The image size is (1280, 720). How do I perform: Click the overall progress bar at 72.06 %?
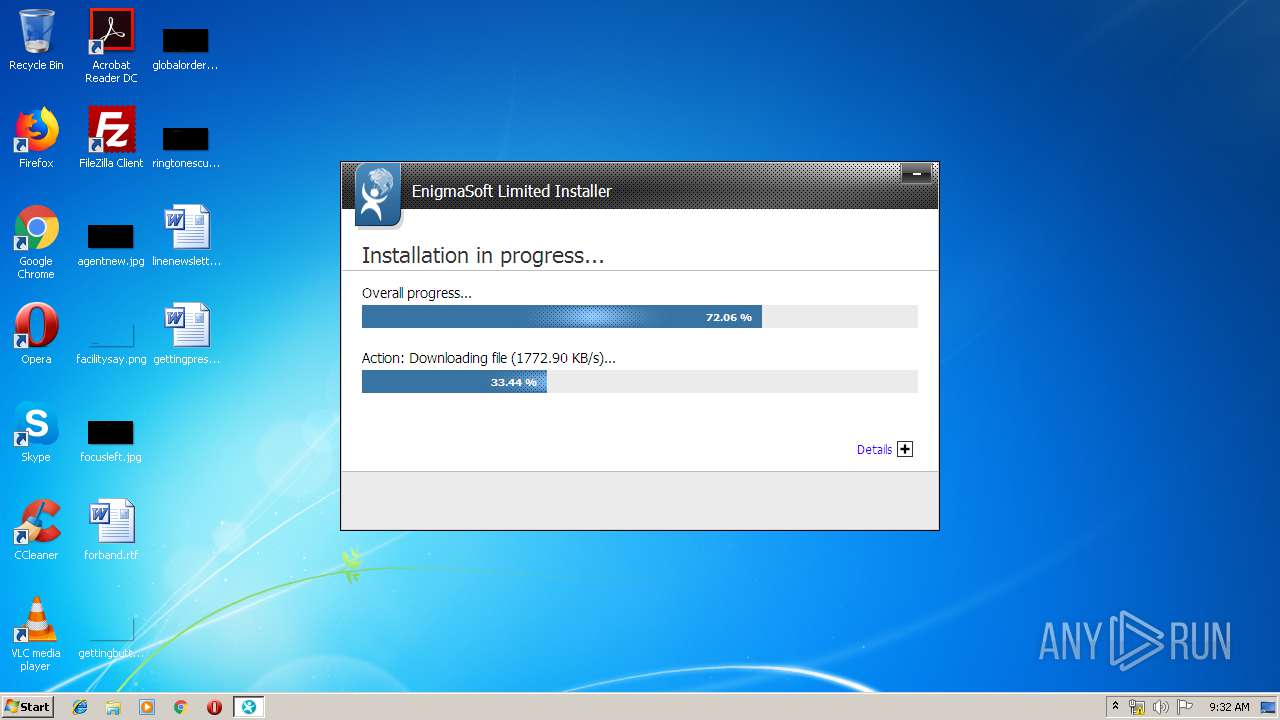point(640,317)
